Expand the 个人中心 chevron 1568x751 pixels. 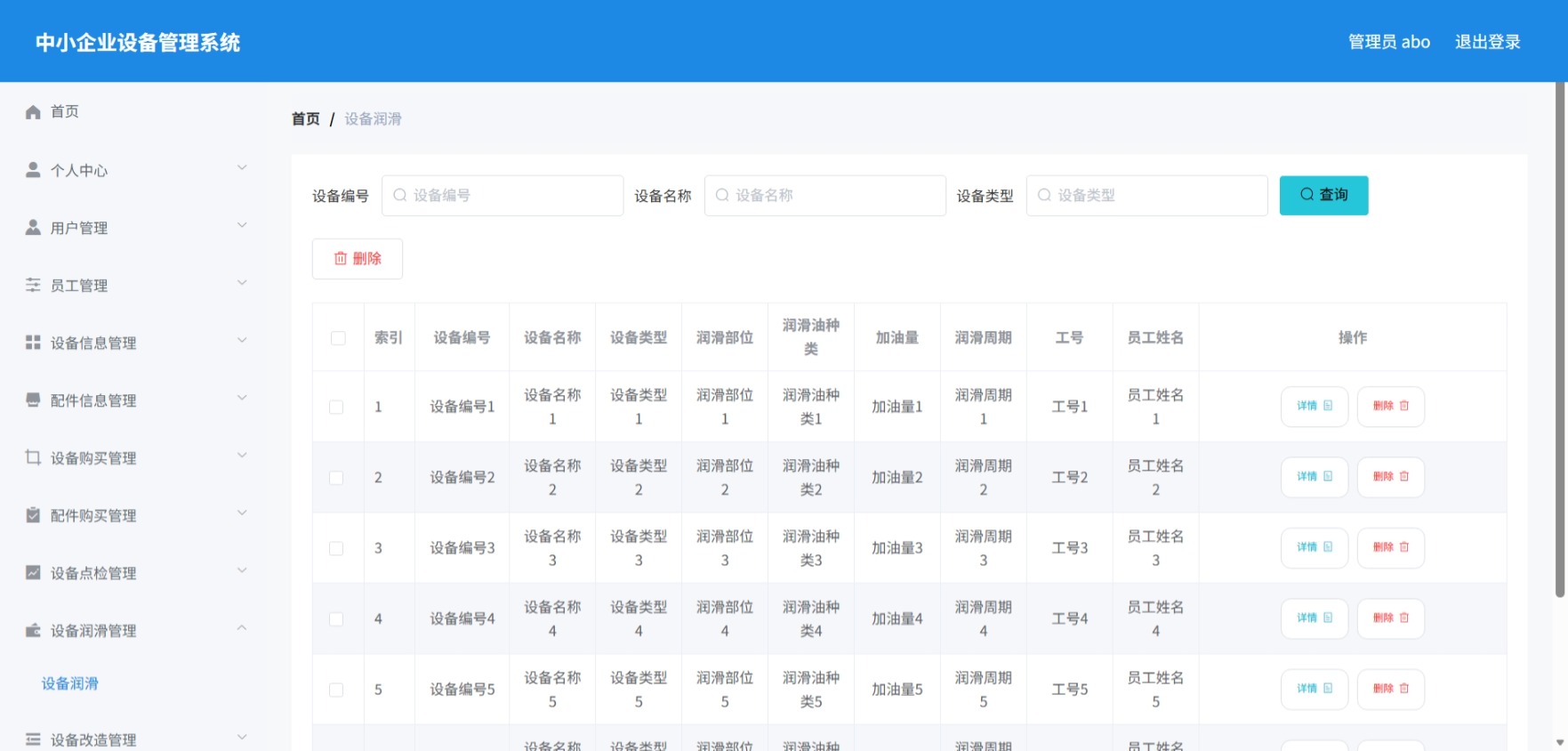pyautogui.click(x=242, y=168)
